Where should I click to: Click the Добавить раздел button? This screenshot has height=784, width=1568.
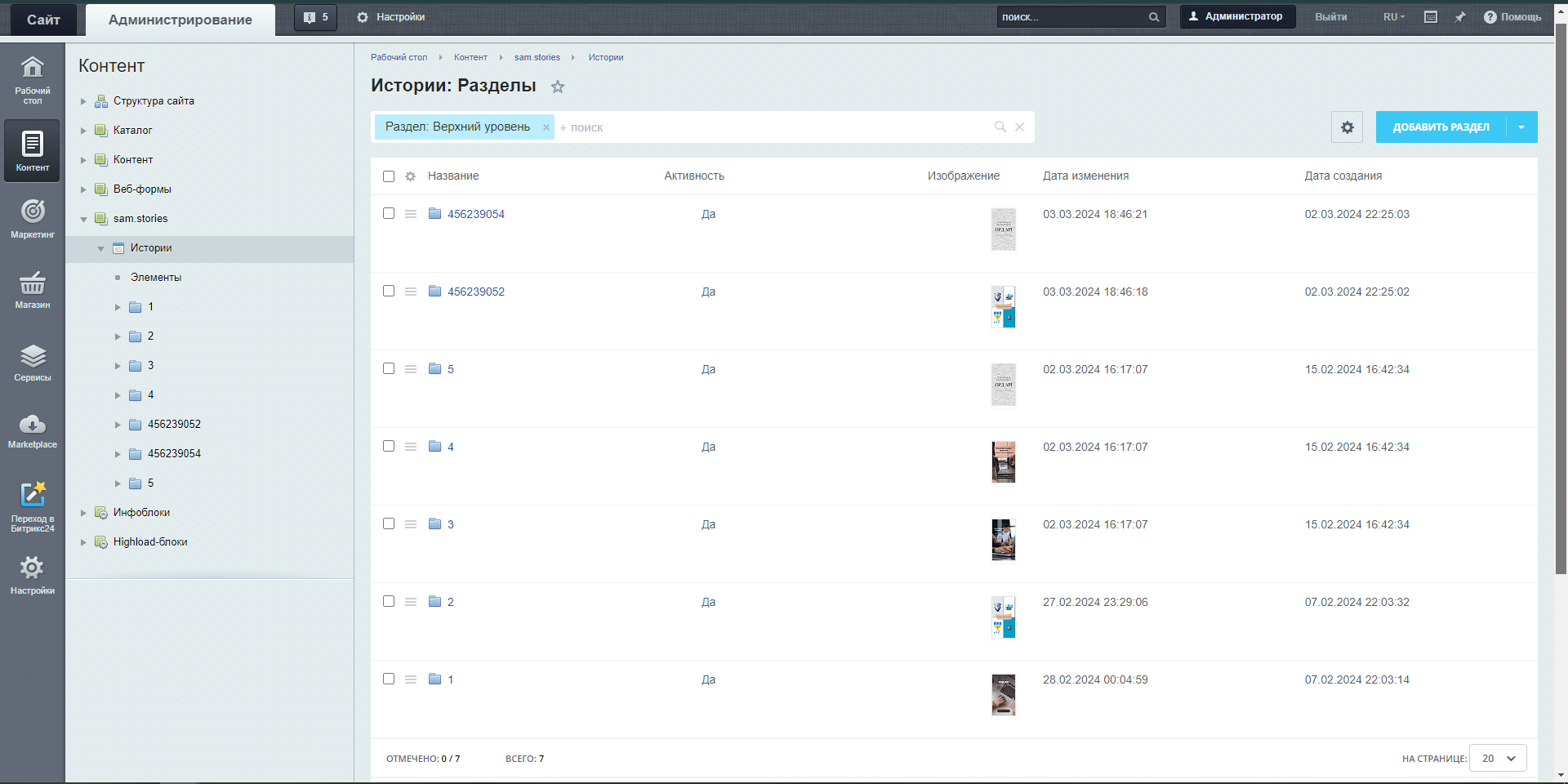coord(1441,127)
